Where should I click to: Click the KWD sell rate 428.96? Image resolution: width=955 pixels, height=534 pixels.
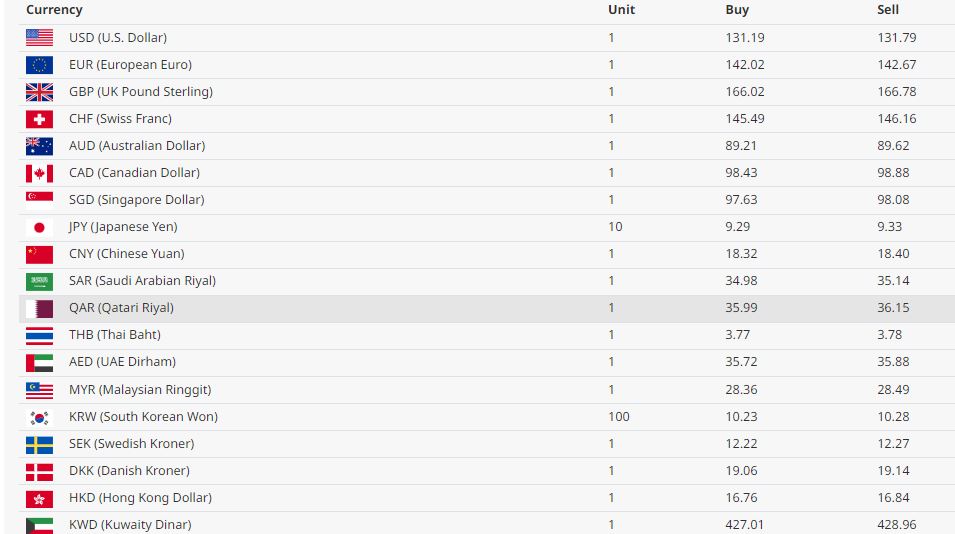896,525
